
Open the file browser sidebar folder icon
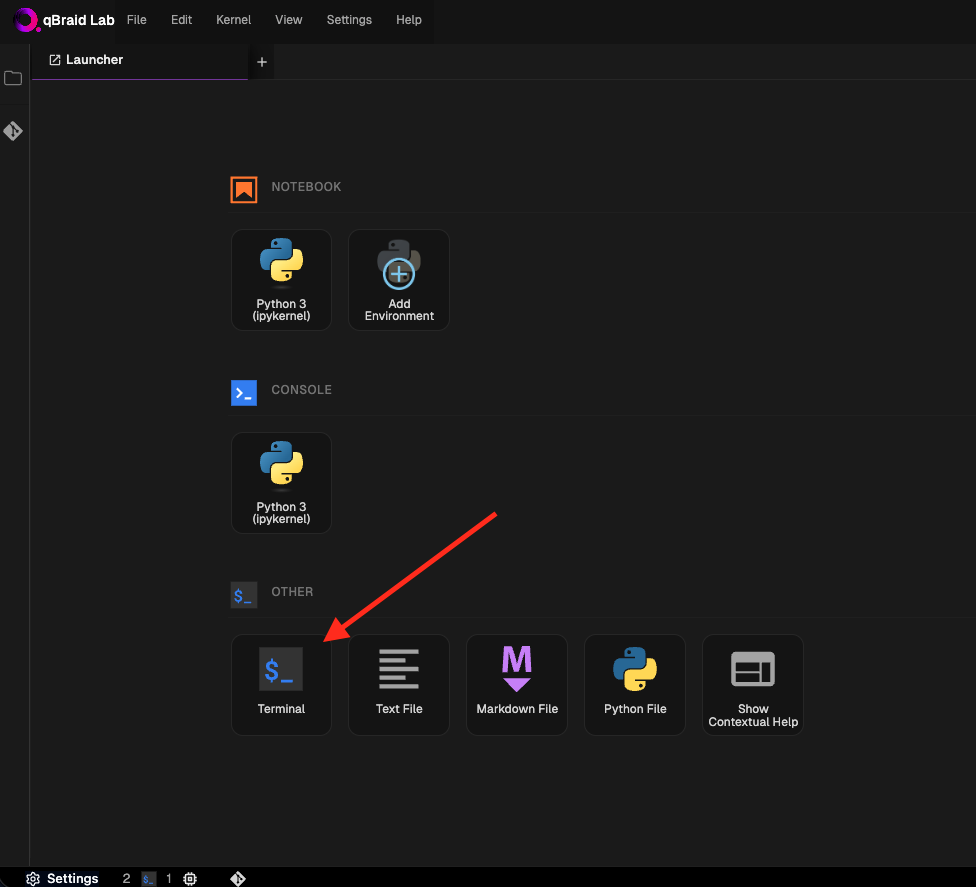(x=13, y=78)
